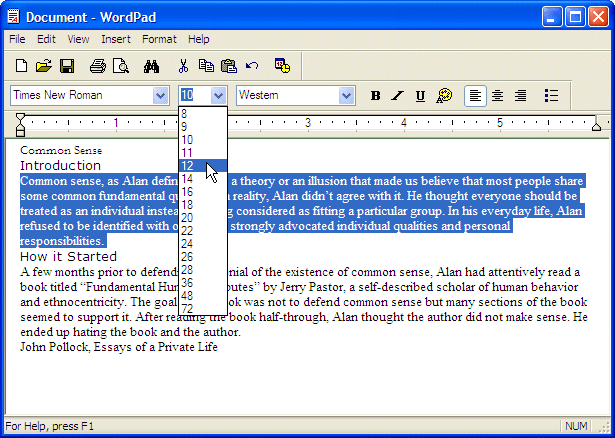Print the document using the printer icon

tap(98, 65)
